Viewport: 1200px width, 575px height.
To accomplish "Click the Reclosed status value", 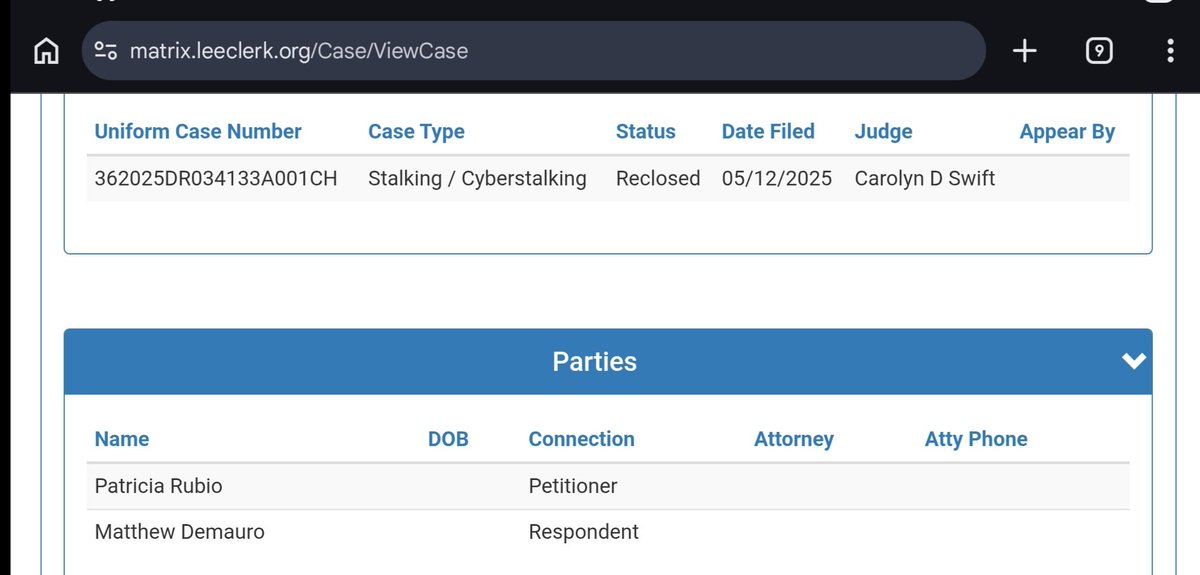I will [x=658, y=178].
